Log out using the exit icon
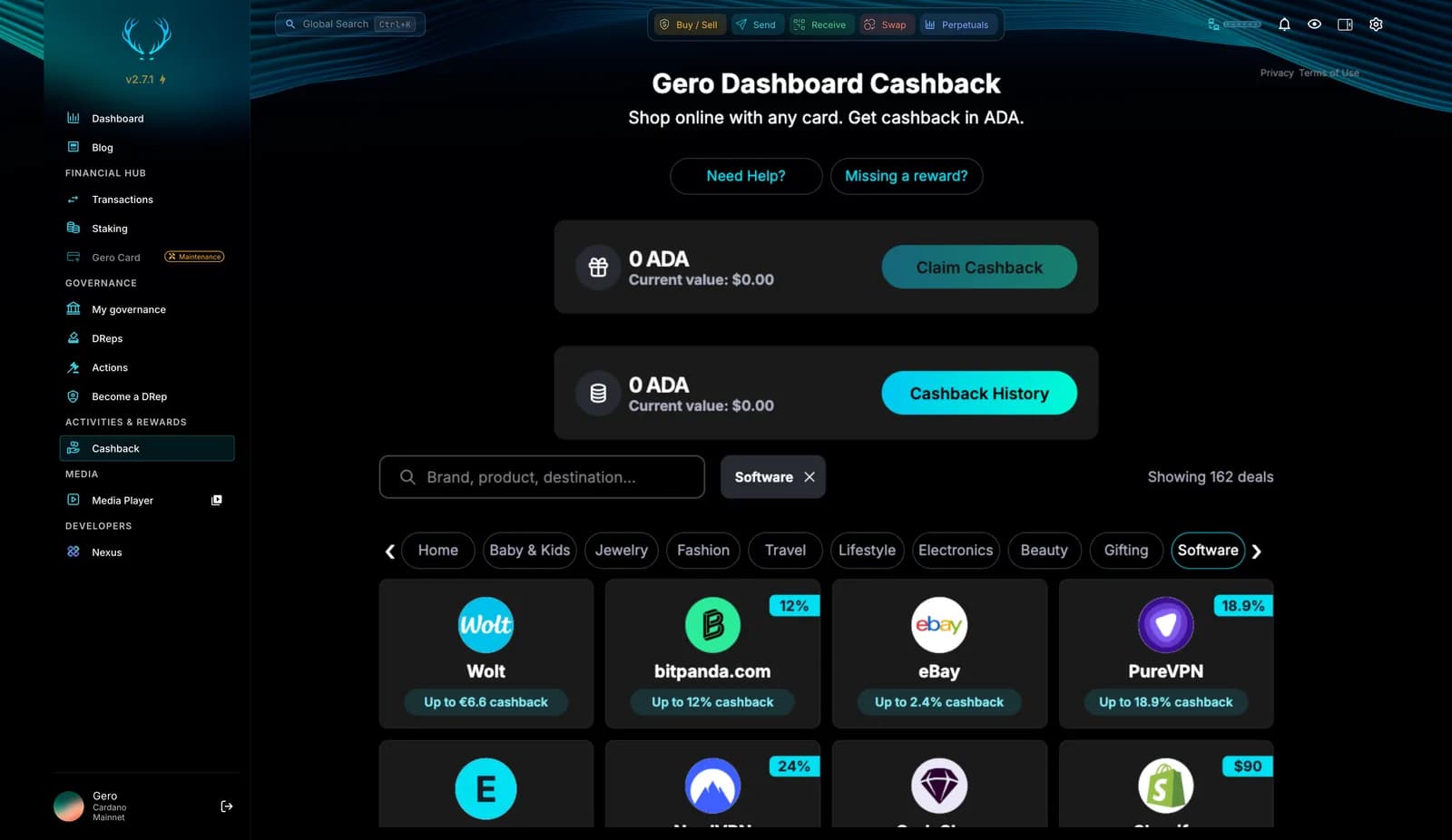 (x=227, y=806)
